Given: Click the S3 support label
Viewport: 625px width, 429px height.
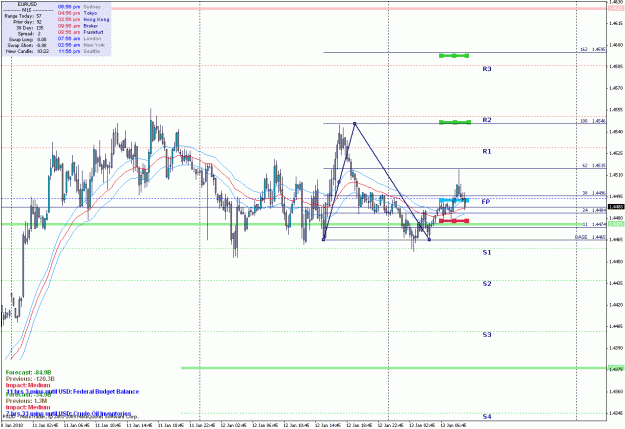Looking at the screenshot, I should coord(487,335).
